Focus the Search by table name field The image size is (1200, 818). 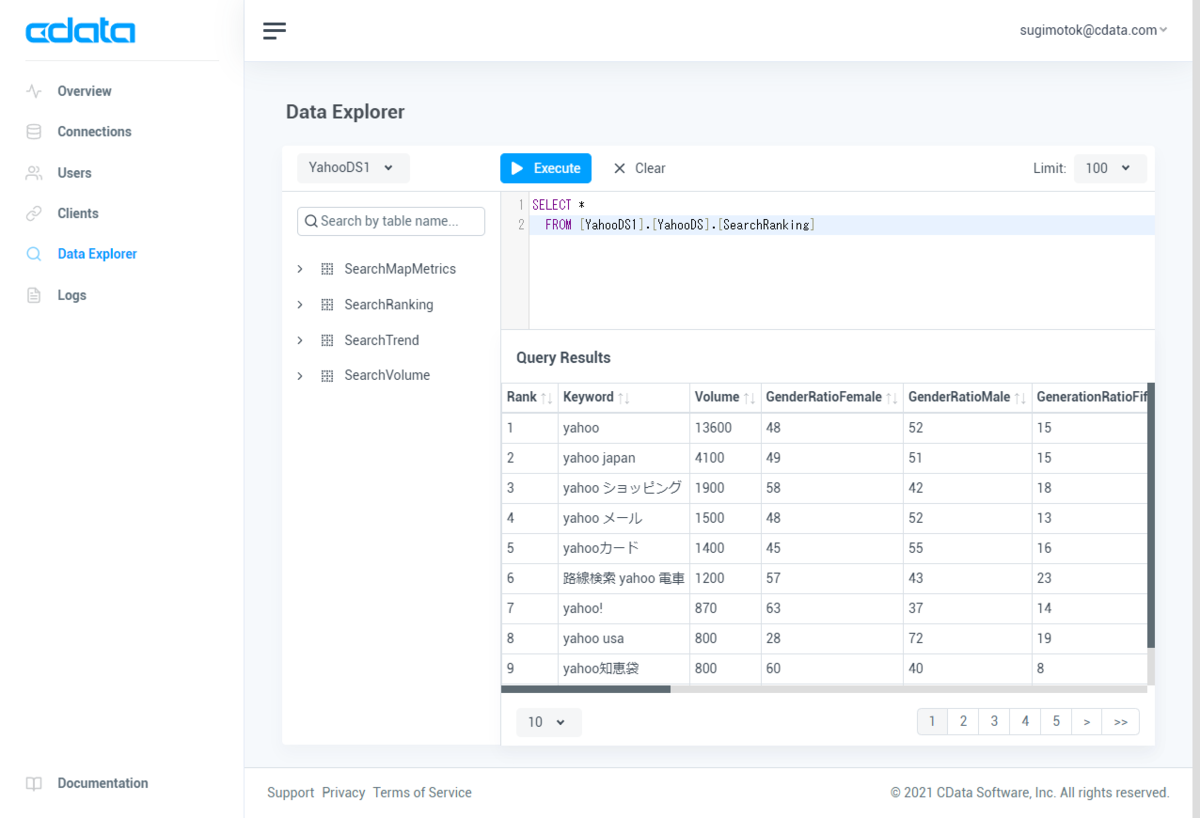pyautogui.click(x=391, y=221)
